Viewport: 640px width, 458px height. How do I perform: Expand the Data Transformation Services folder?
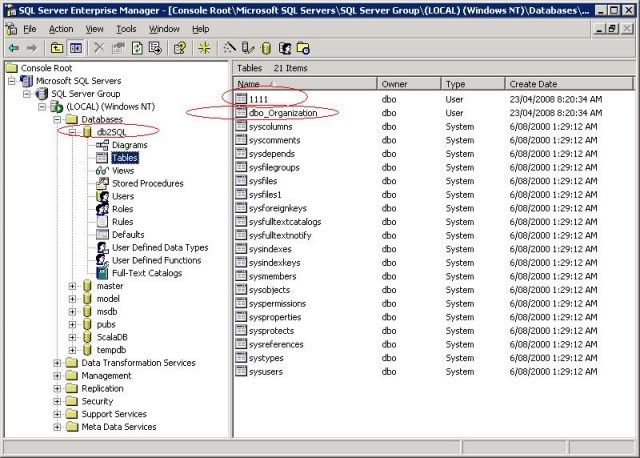pos(58,363)
